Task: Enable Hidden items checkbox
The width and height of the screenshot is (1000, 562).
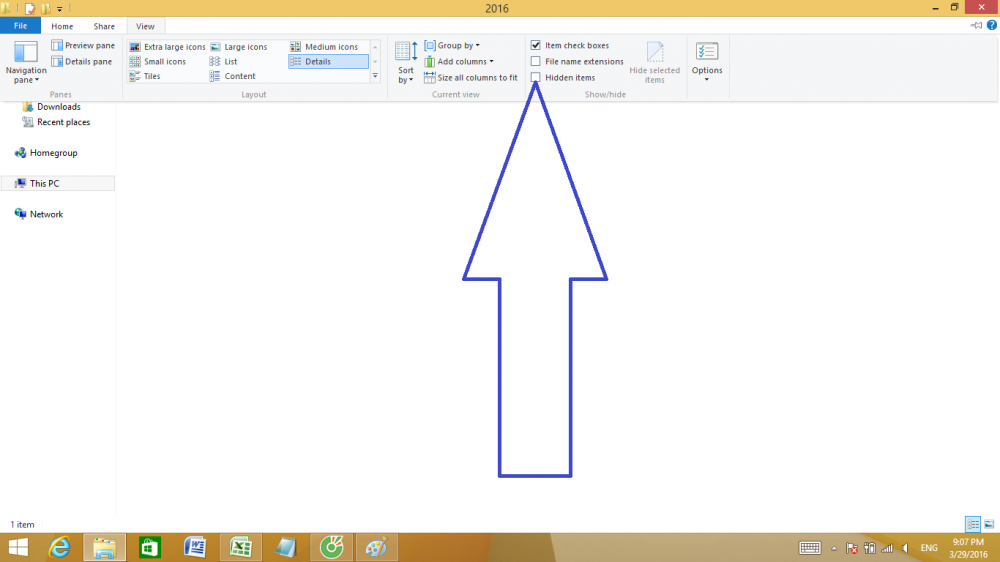Action: click(536, 77)
